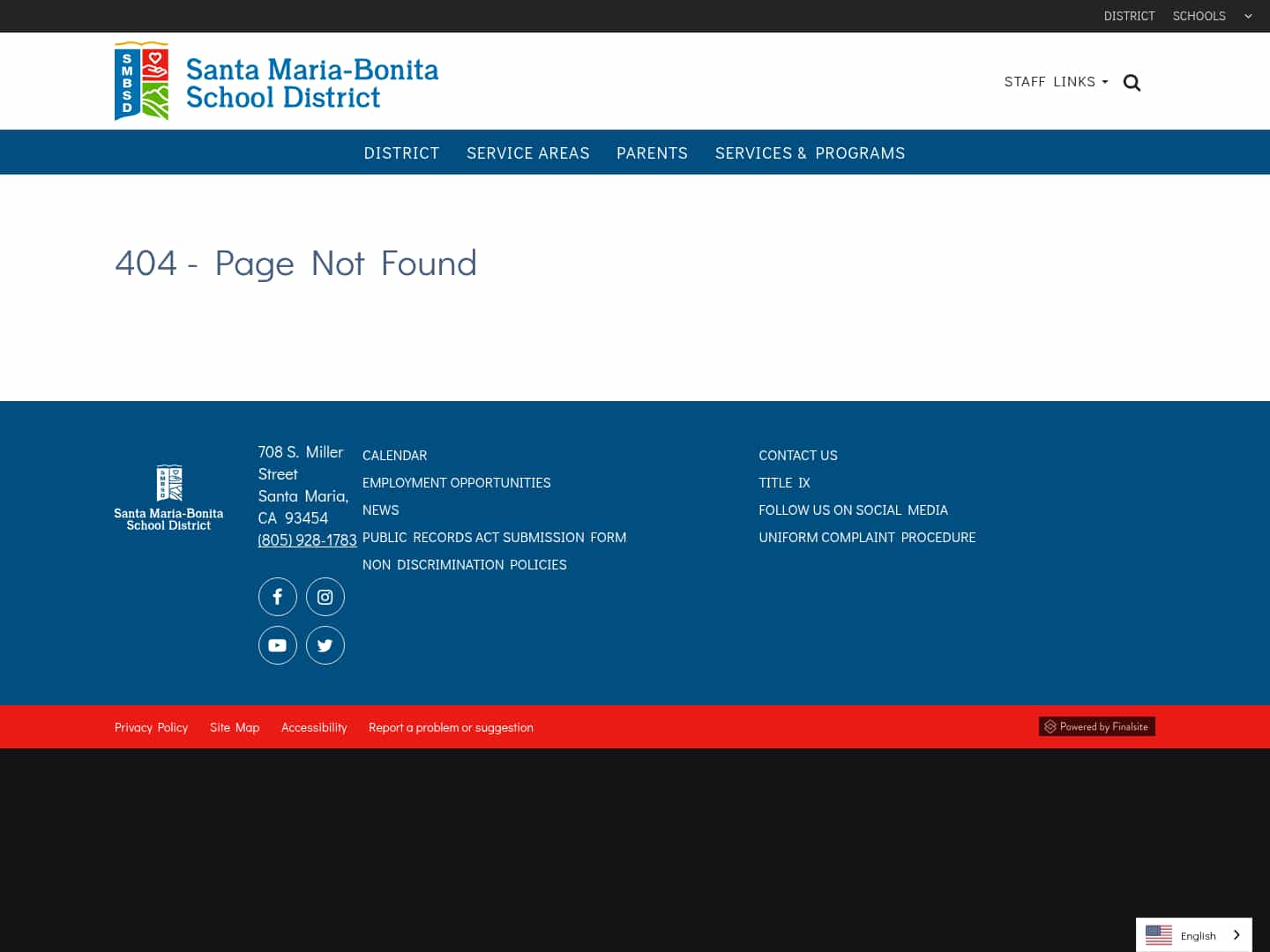Click the SMBSD header logo

coord(276,80)
